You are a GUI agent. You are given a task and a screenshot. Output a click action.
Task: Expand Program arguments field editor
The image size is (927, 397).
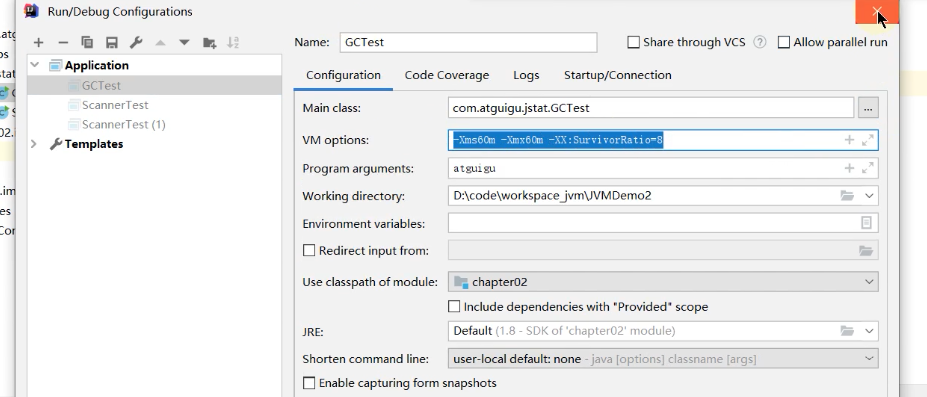(867, 168)
